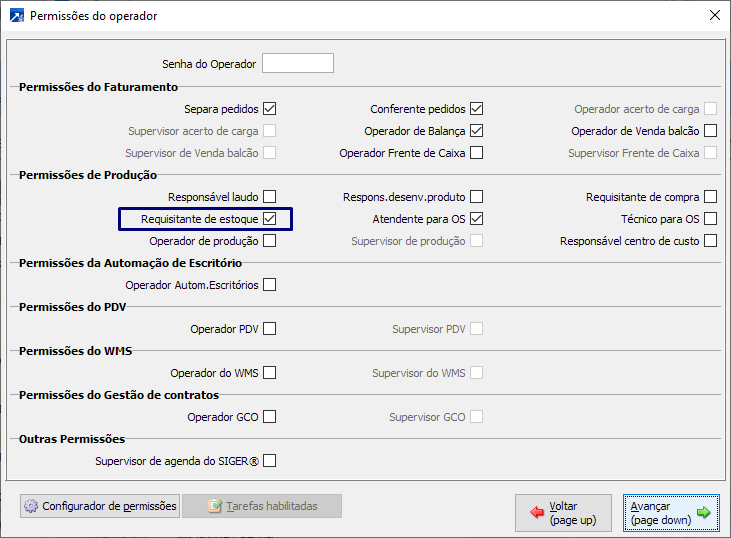Viewport: 731px width, 538px height.
Task: Click the red back arrow icon
Action: pos(537,512)
